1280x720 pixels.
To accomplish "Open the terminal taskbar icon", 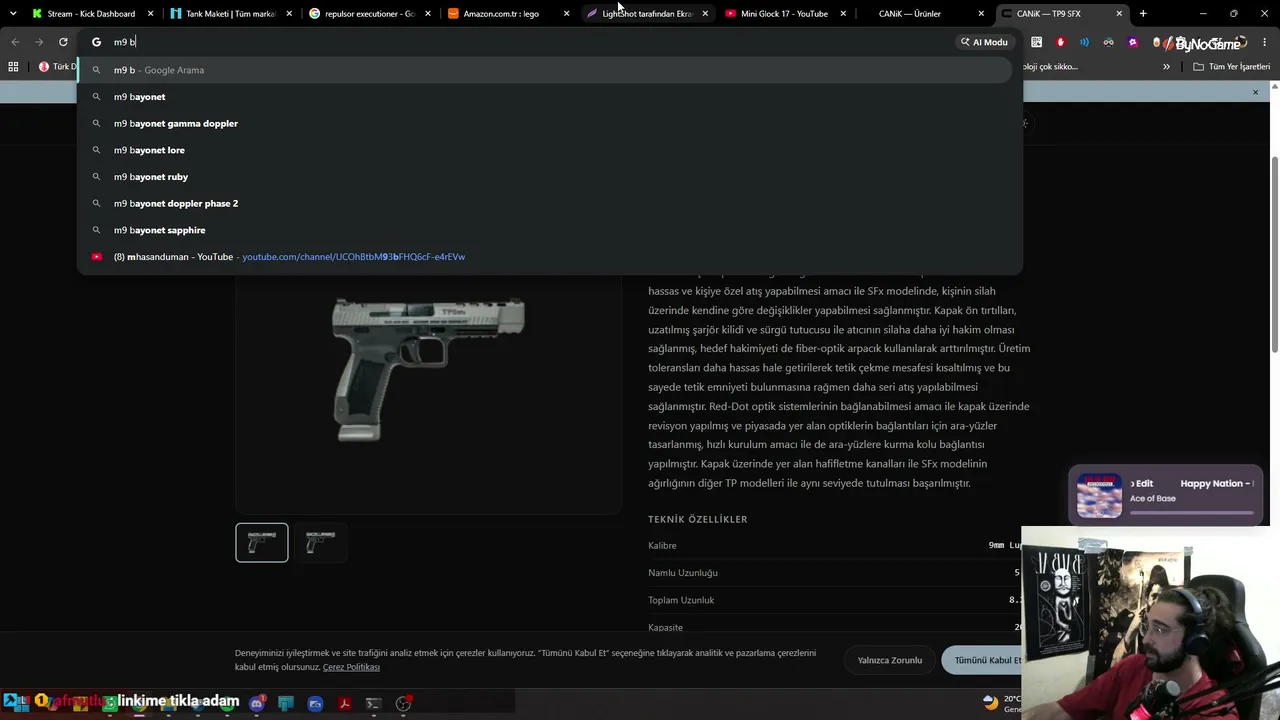I will (373, 703).
